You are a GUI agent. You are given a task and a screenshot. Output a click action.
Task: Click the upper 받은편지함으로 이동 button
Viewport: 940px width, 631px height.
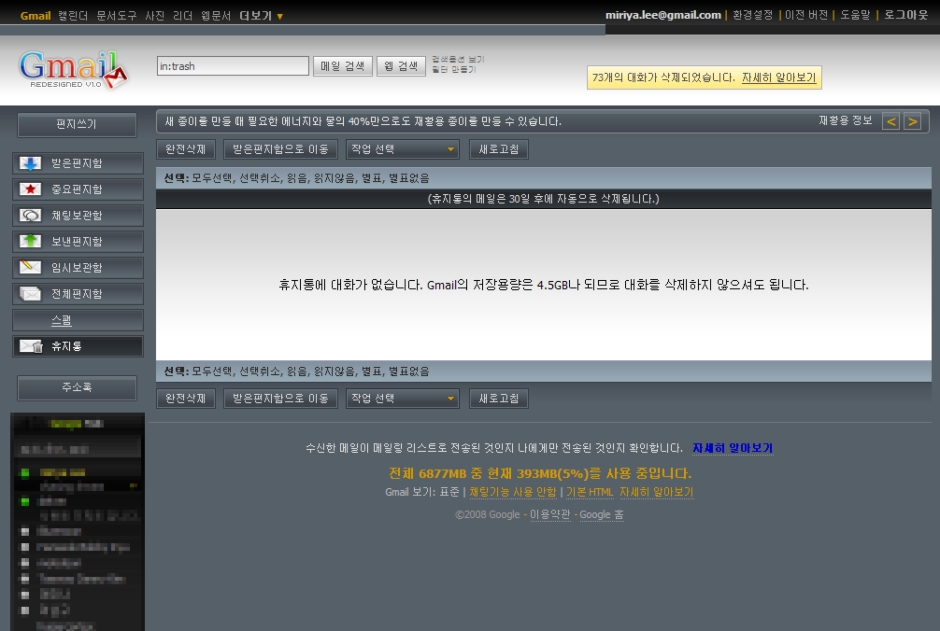281,149
